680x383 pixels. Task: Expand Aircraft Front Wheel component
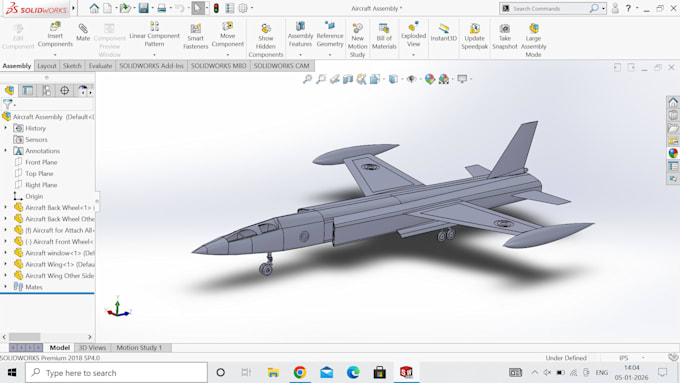pos(6,241)
